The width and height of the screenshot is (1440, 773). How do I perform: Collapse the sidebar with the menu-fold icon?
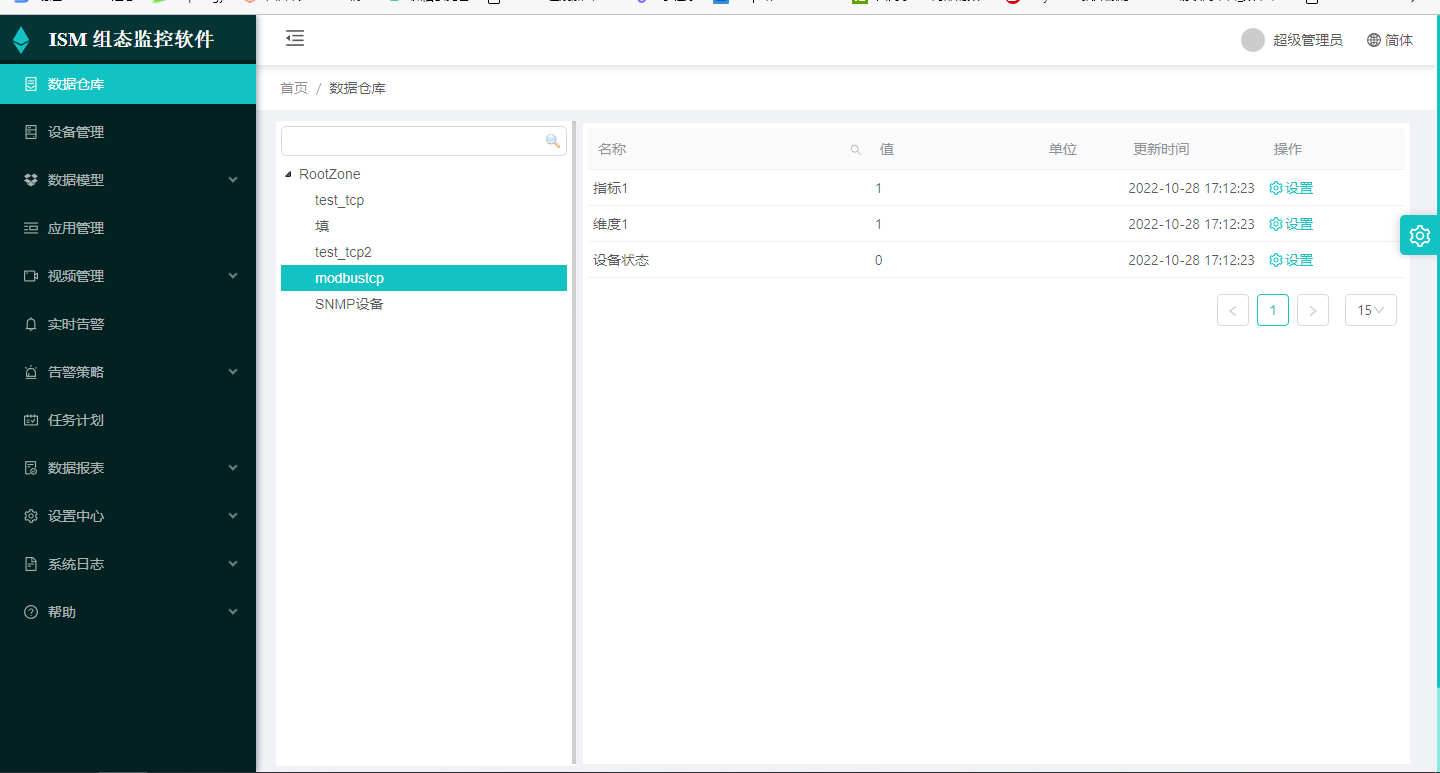[x=294, y=39]
